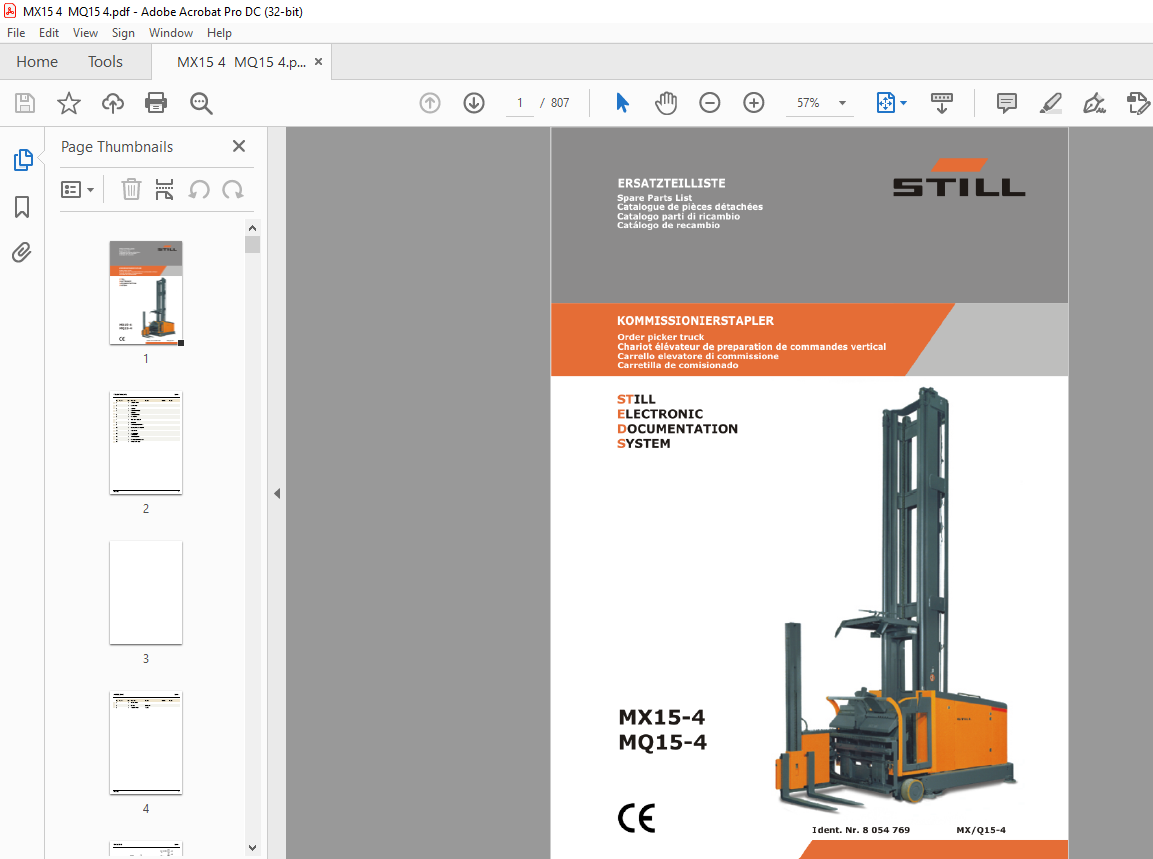This screenshot has width=1153, height=859.
Task: Open the Find text magnifier tool
Action: (x=201, y=103)
